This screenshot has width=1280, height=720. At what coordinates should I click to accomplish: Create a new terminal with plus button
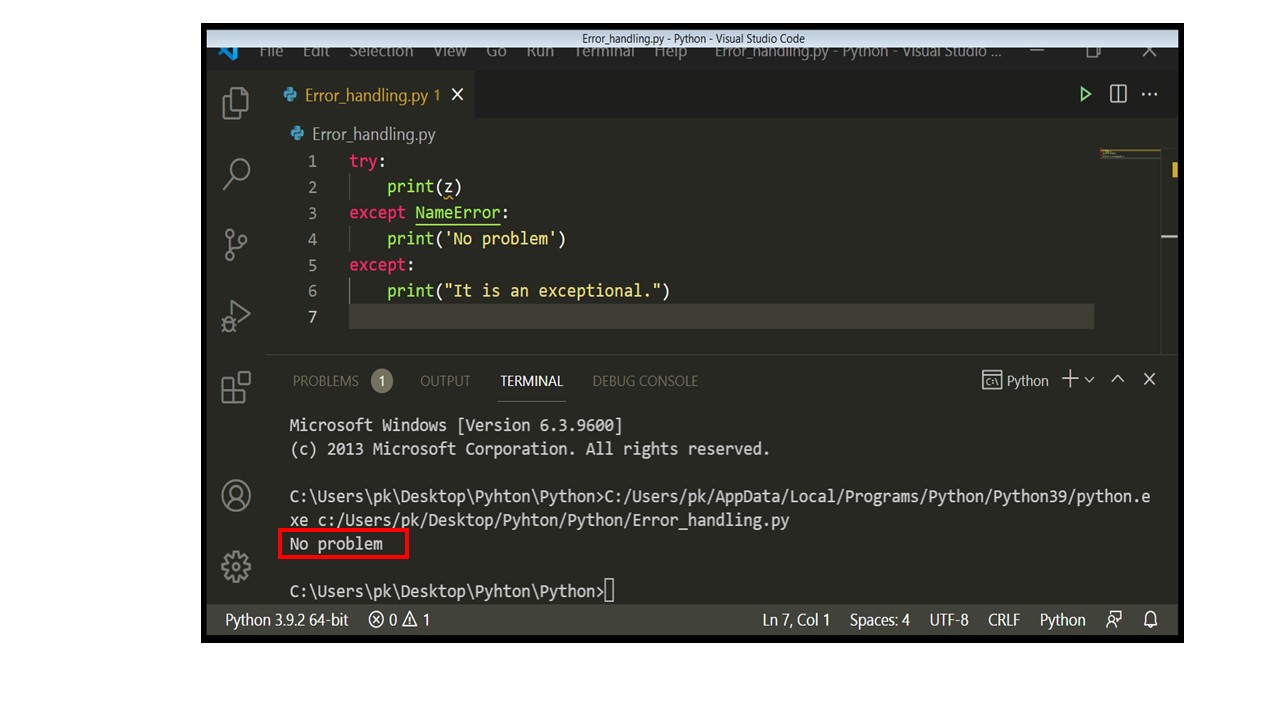click(x=1071, y=380)
